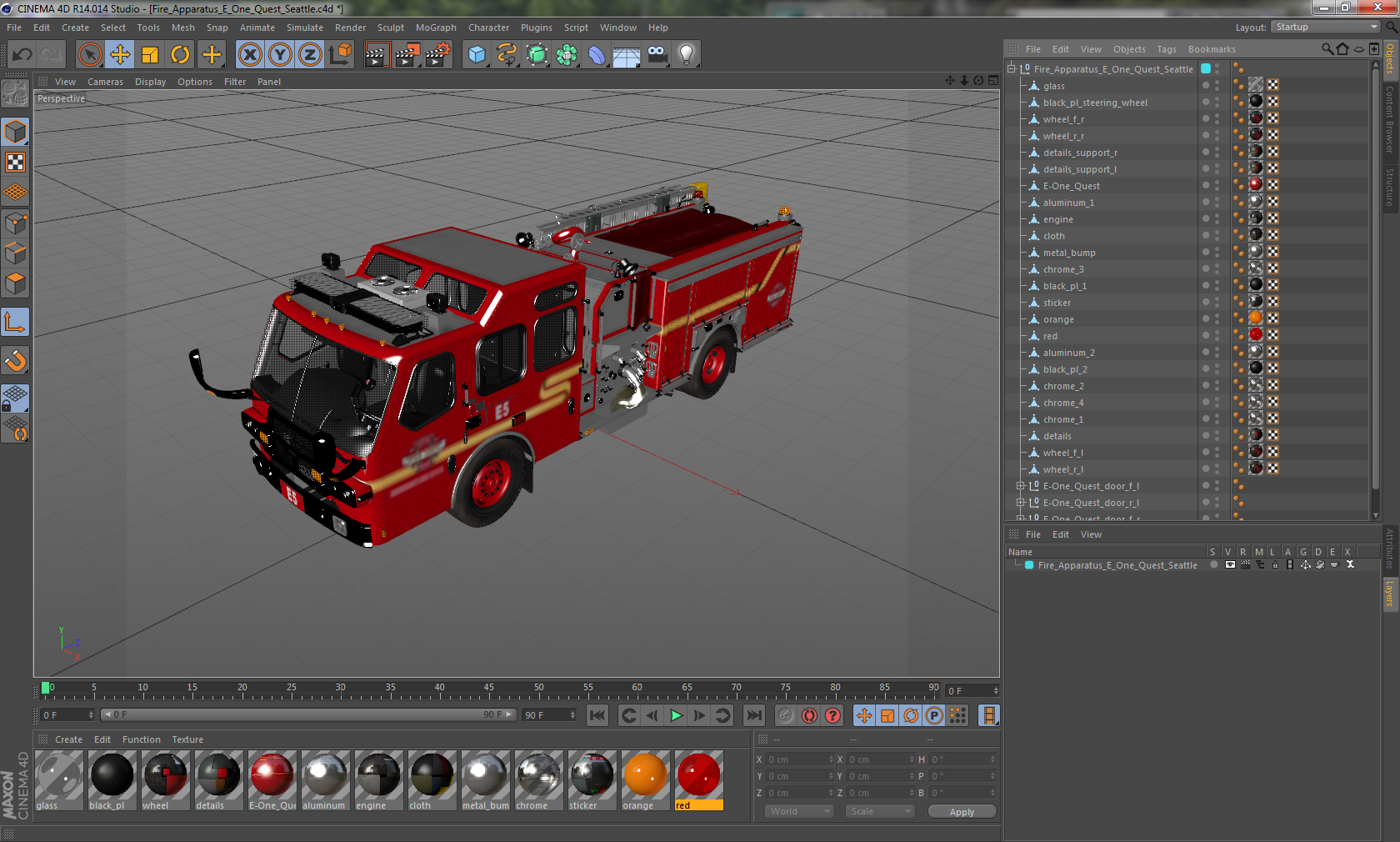This screenshot has height=842, width=1400.
Task: Open material manager Texture menu
Action: pyautogui.click(x=187, y=739)
